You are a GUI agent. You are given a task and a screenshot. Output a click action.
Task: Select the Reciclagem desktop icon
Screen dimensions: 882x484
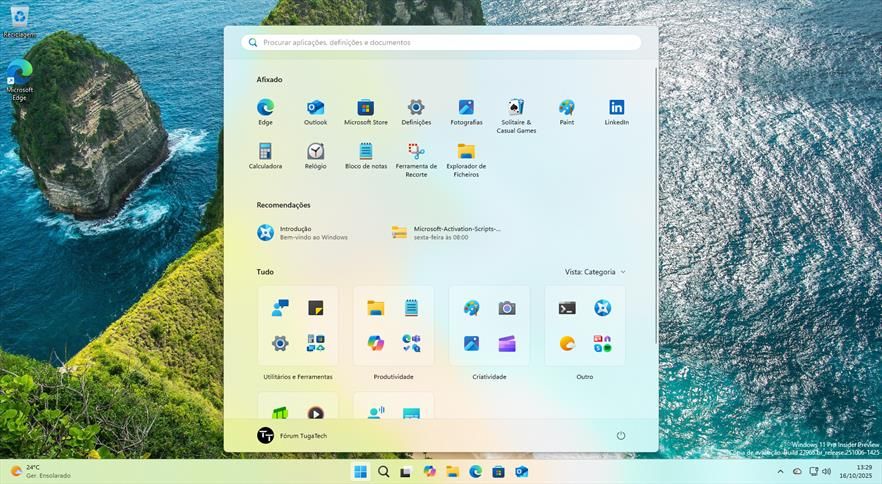tap(20, 21)
